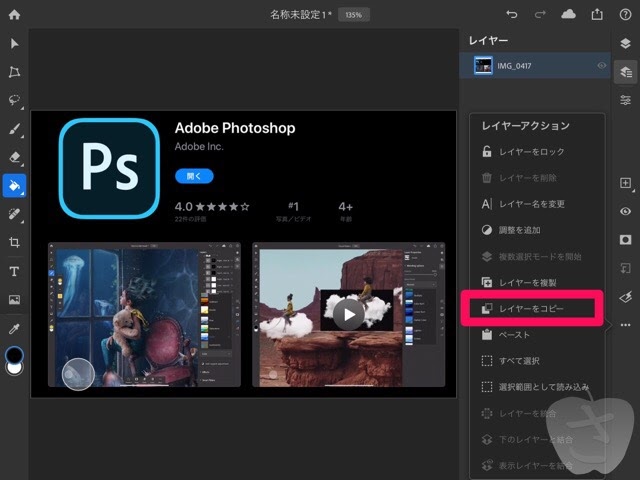Screen dimensions: 640x480
Task: Select the Eyedropper tool
Action: 14,329
